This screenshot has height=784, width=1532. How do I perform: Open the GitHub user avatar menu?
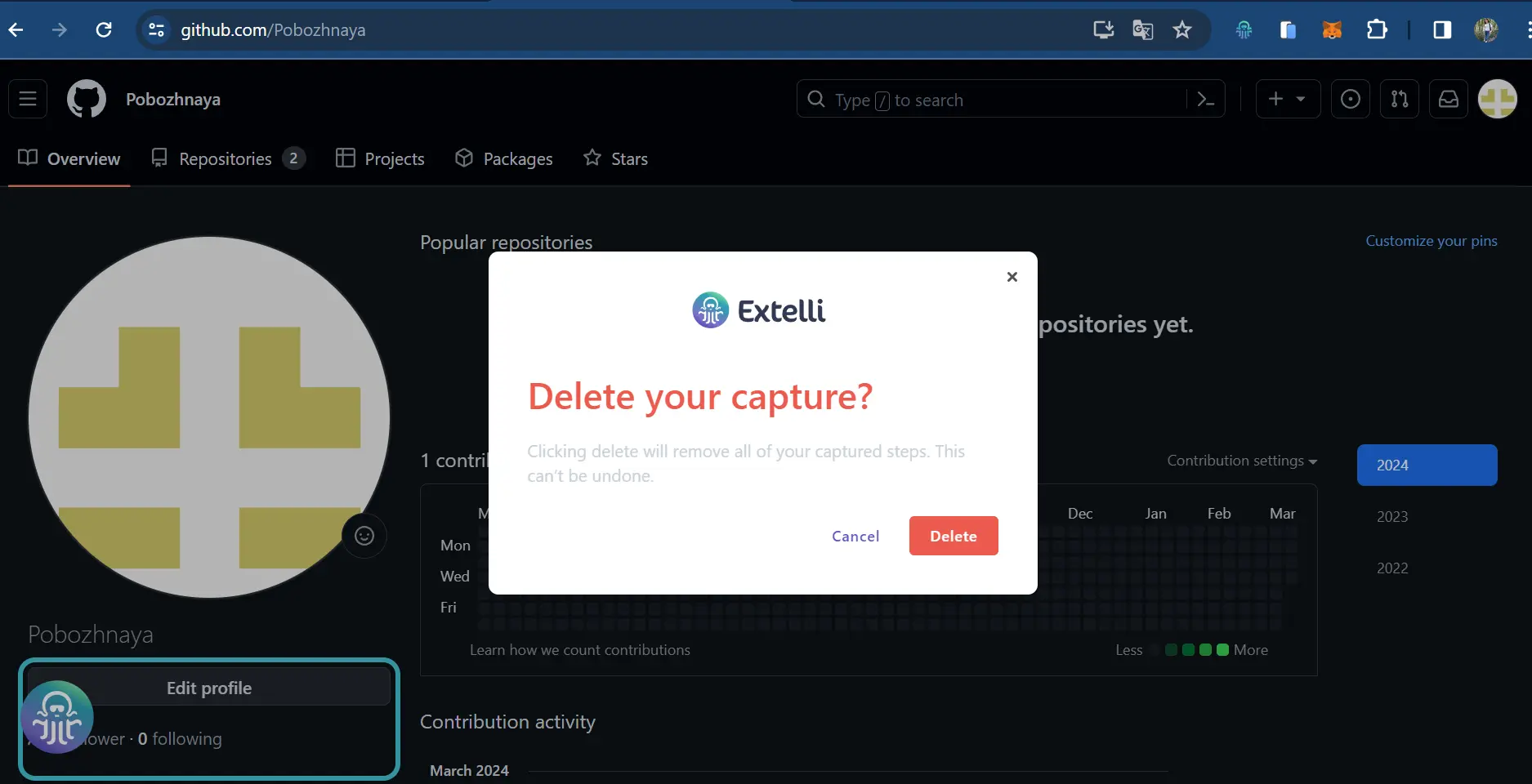1498,99
